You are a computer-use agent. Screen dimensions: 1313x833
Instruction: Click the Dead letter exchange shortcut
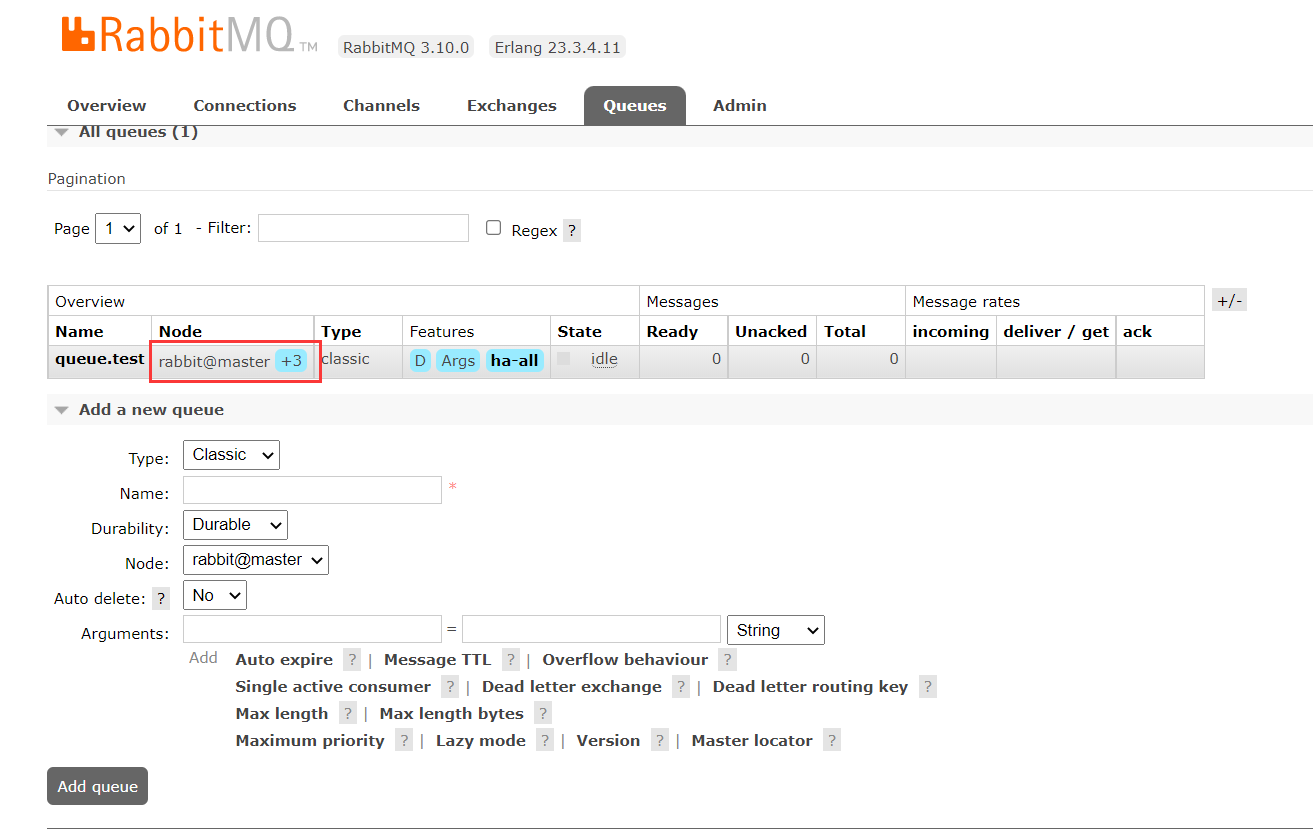click(572, 687)
